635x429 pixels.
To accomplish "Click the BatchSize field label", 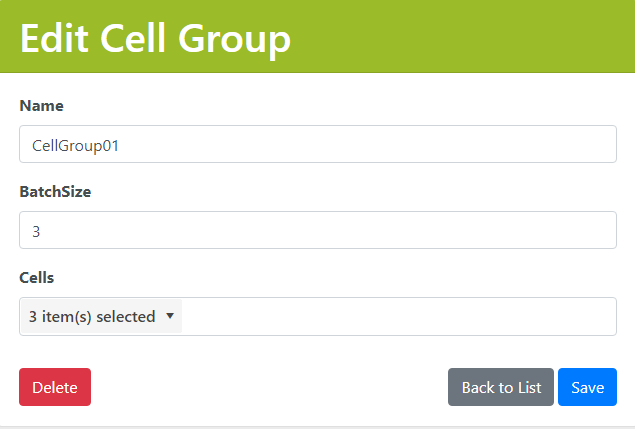I will (55, 191).
